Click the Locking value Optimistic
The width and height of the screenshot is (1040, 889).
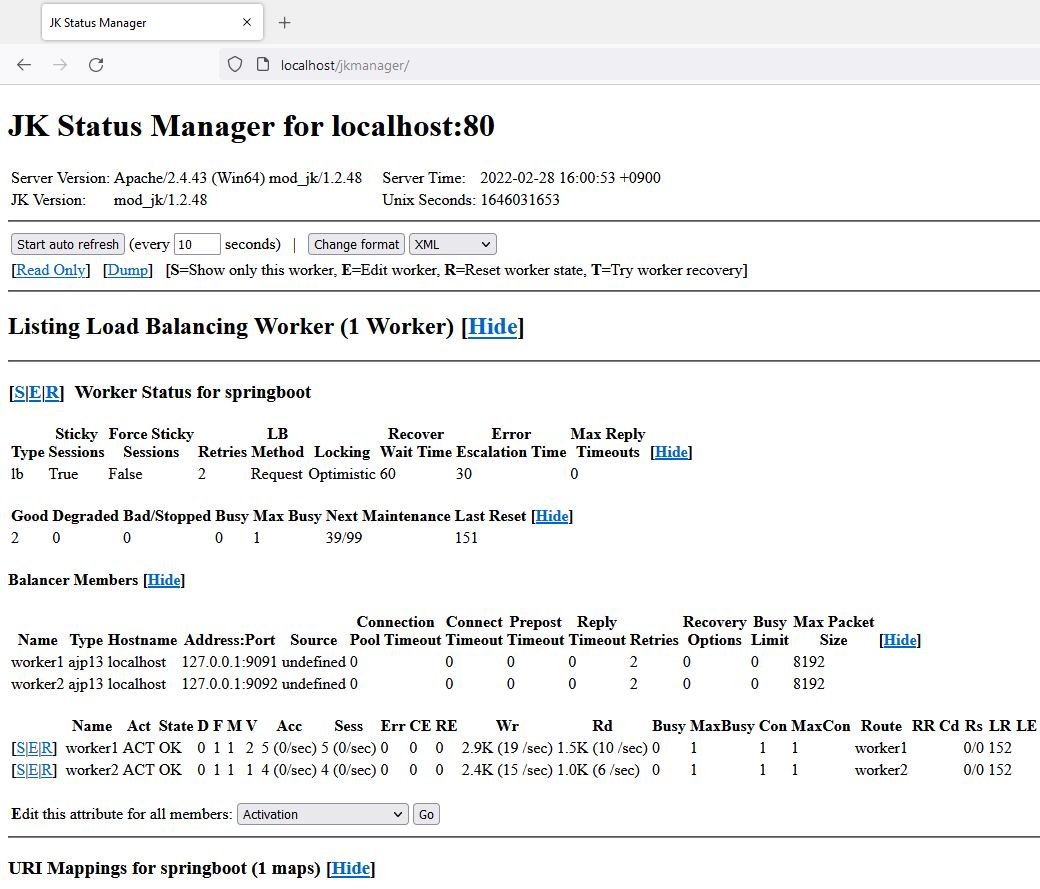(342, 474)
